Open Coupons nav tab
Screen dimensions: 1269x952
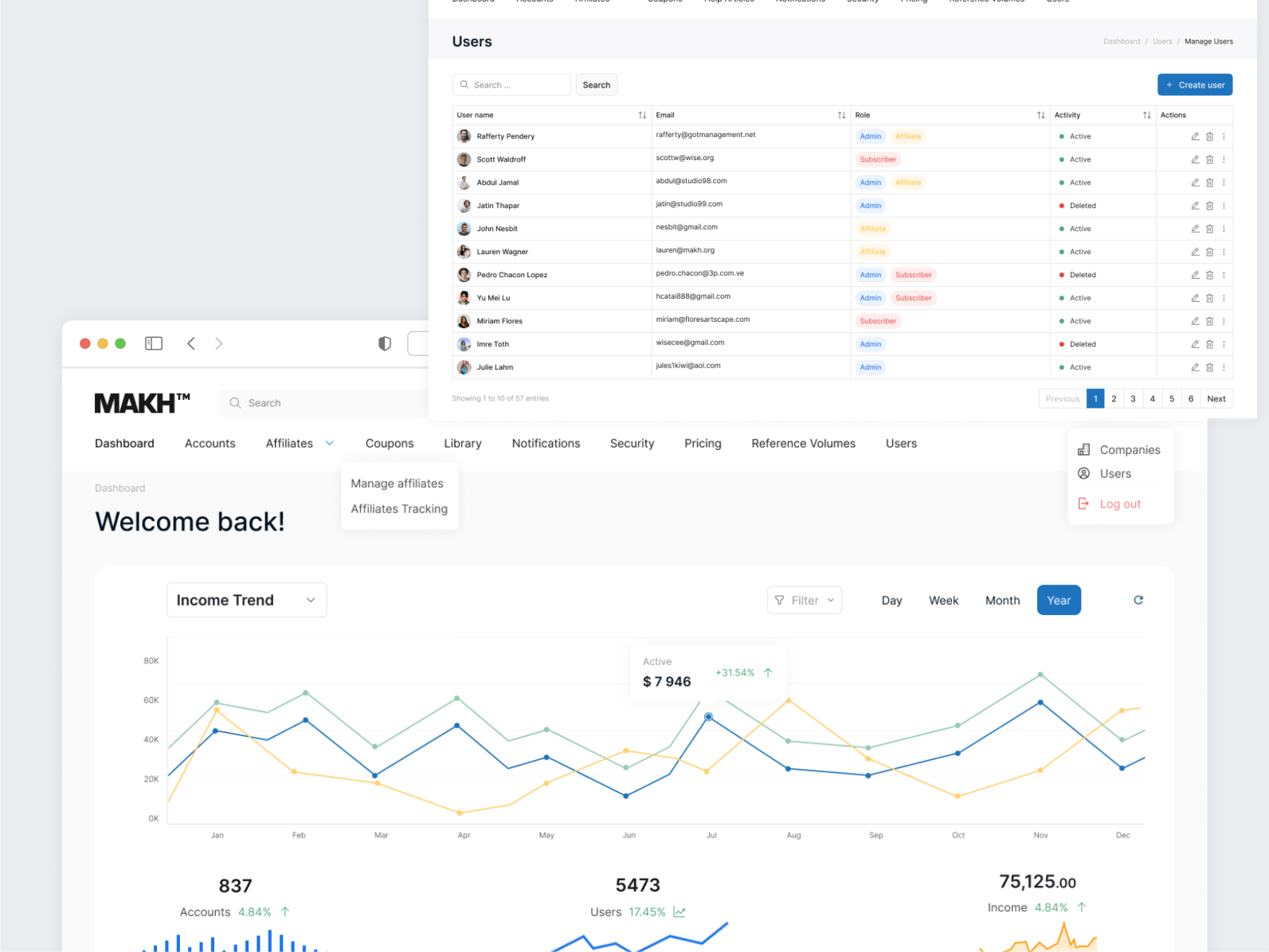click(390, 443)
